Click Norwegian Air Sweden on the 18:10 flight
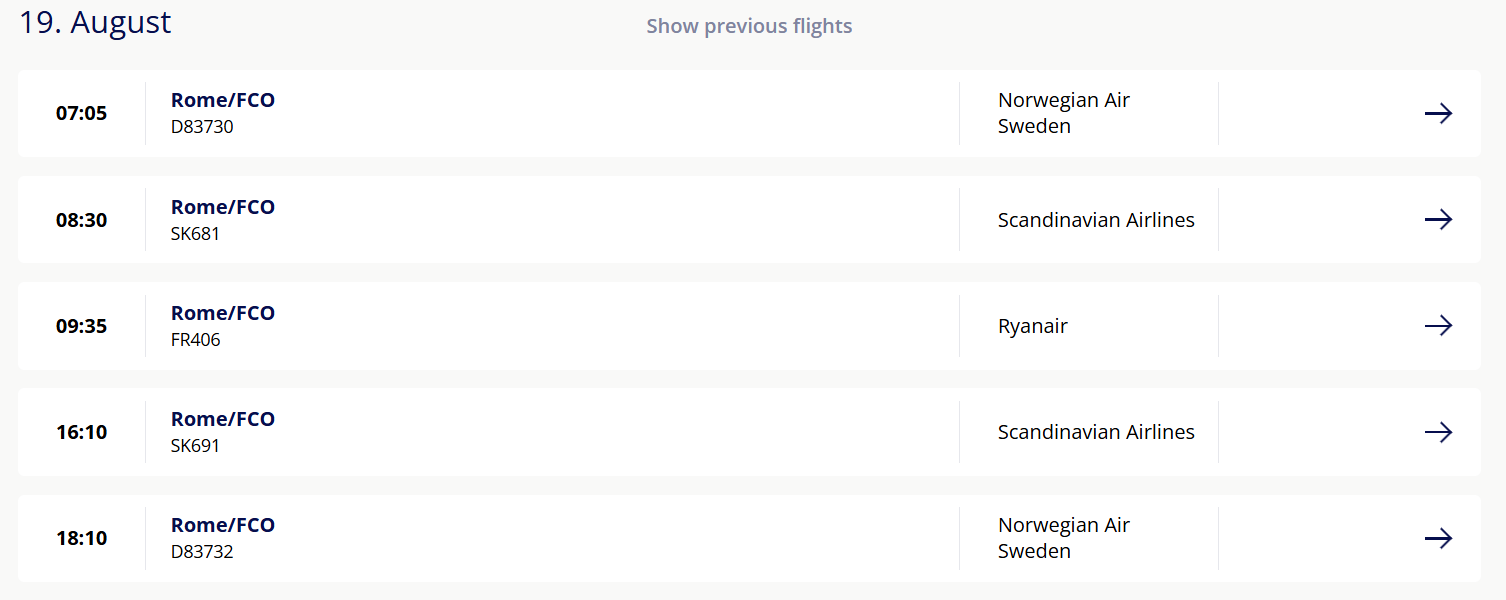The image size is (1506, 600). [1063, 538]
